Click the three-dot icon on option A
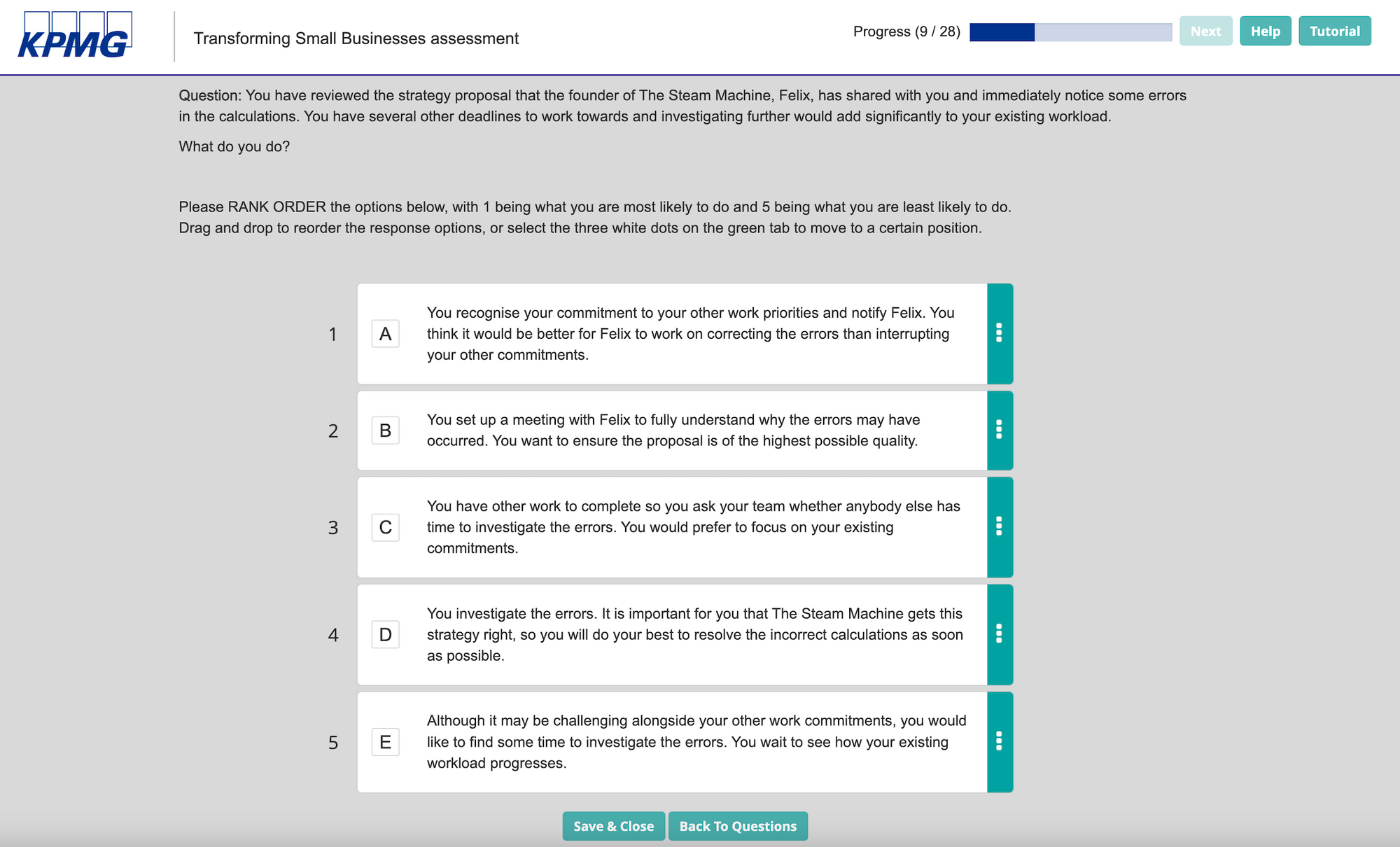 pos(999,333)
